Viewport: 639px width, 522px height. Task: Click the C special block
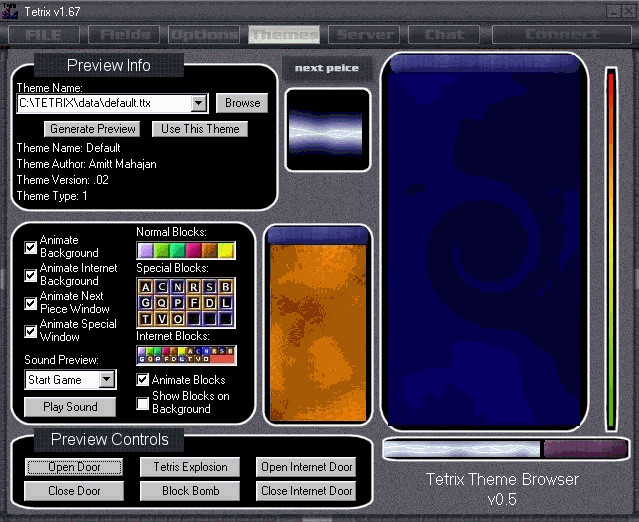point(162,287)
